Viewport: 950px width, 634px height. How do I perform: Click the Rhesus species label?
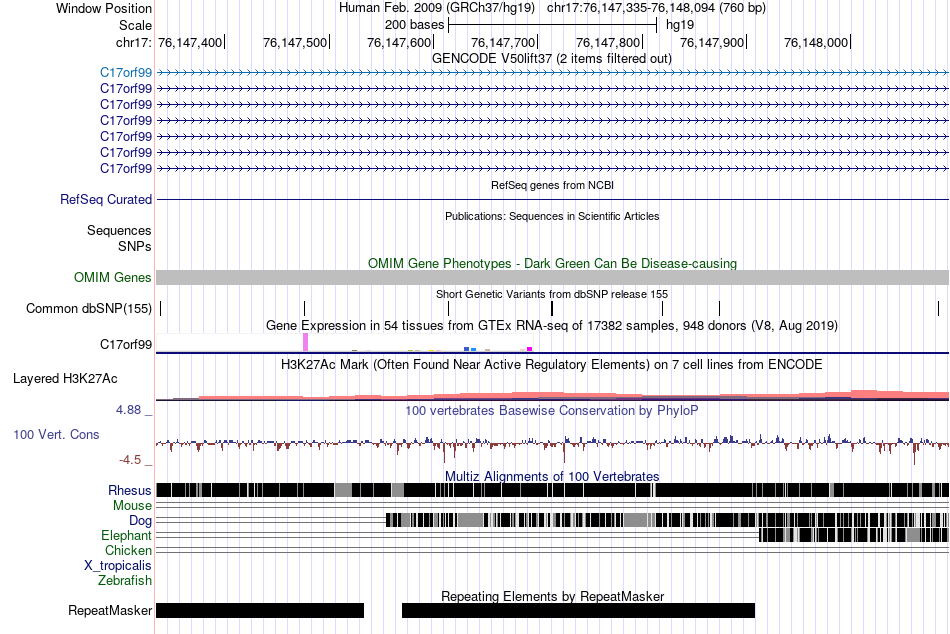(x=130, y=490)
